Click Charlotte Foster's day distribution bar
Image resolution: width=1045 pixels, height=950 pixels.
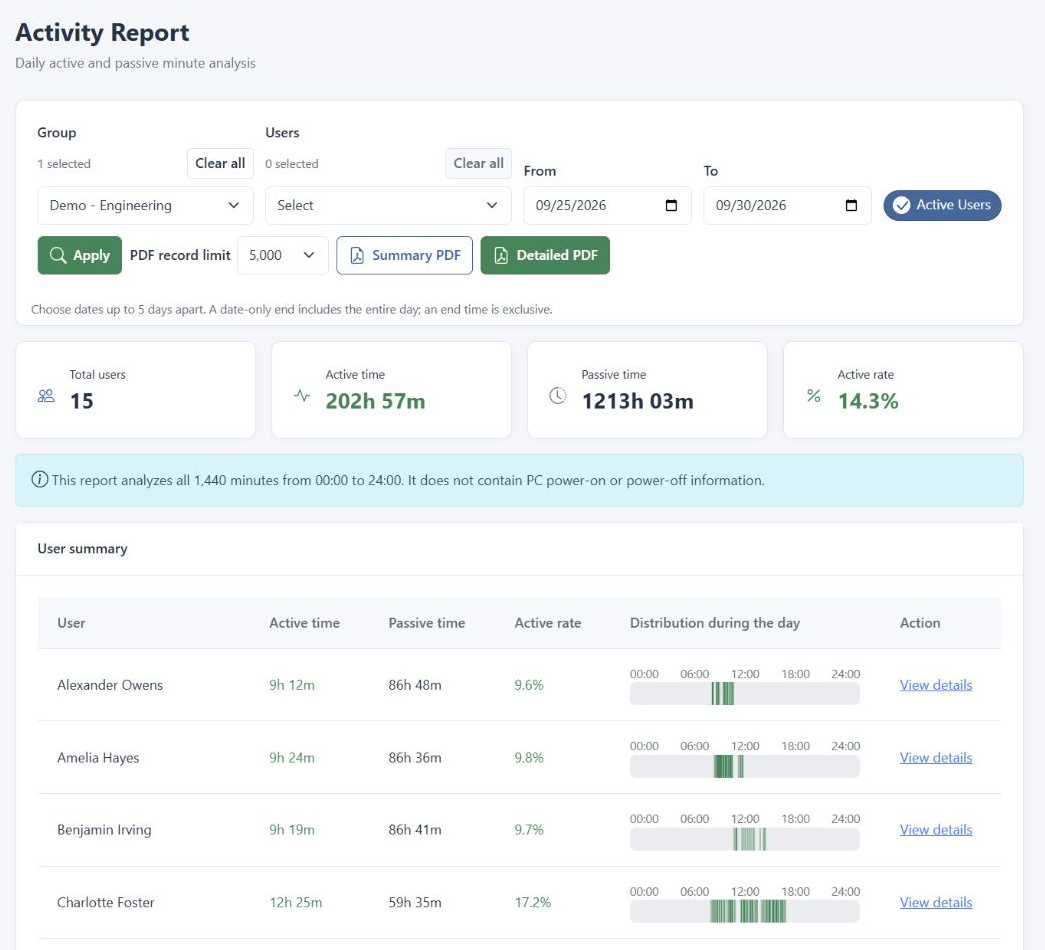744,911
